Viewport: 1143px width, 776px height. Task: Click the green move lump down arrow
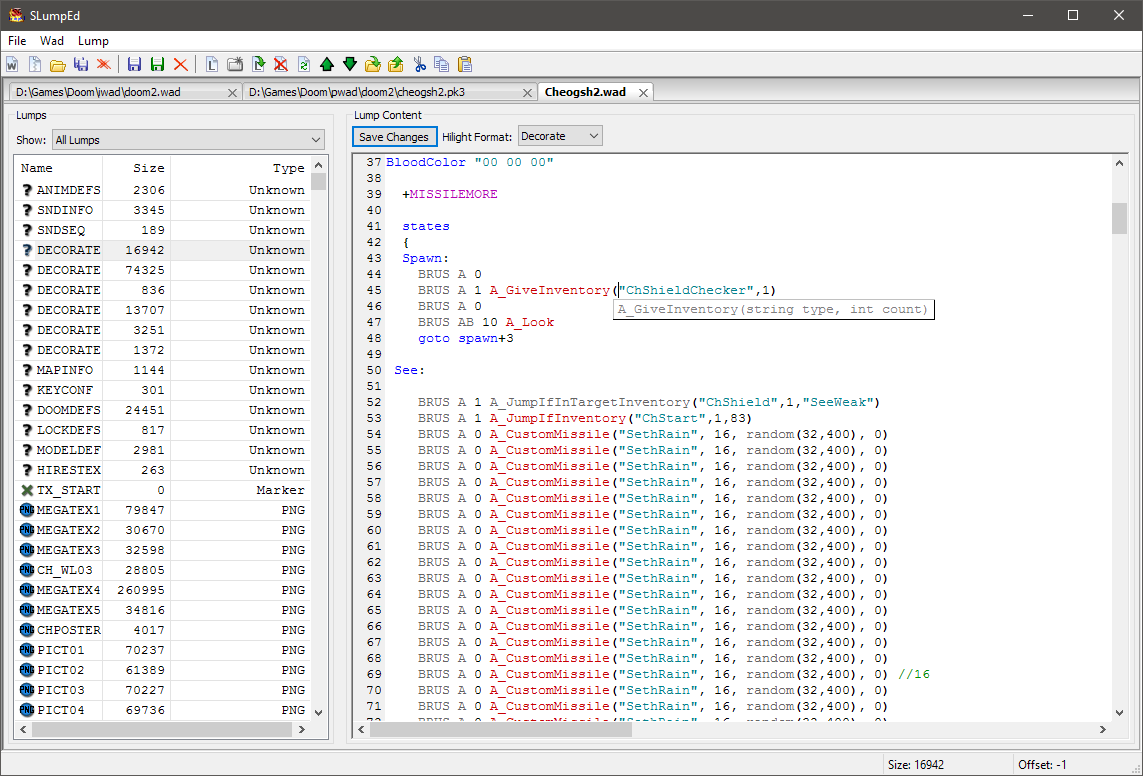coord(350,64)
